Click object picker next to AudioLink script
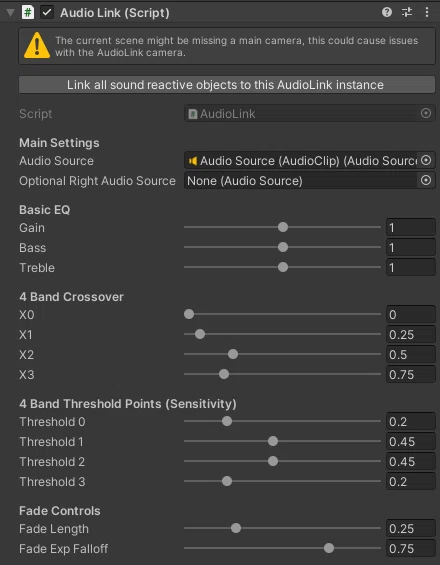 [426, 114]
